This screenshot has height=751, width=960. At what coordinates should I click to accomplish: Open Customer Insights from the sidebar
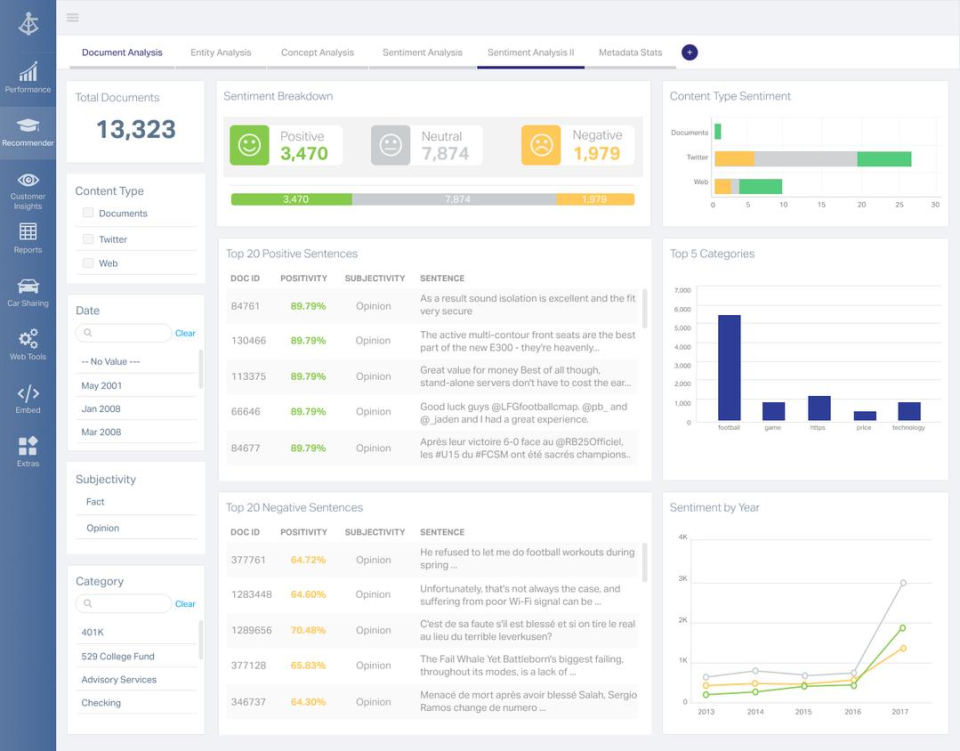click(28, 186)
